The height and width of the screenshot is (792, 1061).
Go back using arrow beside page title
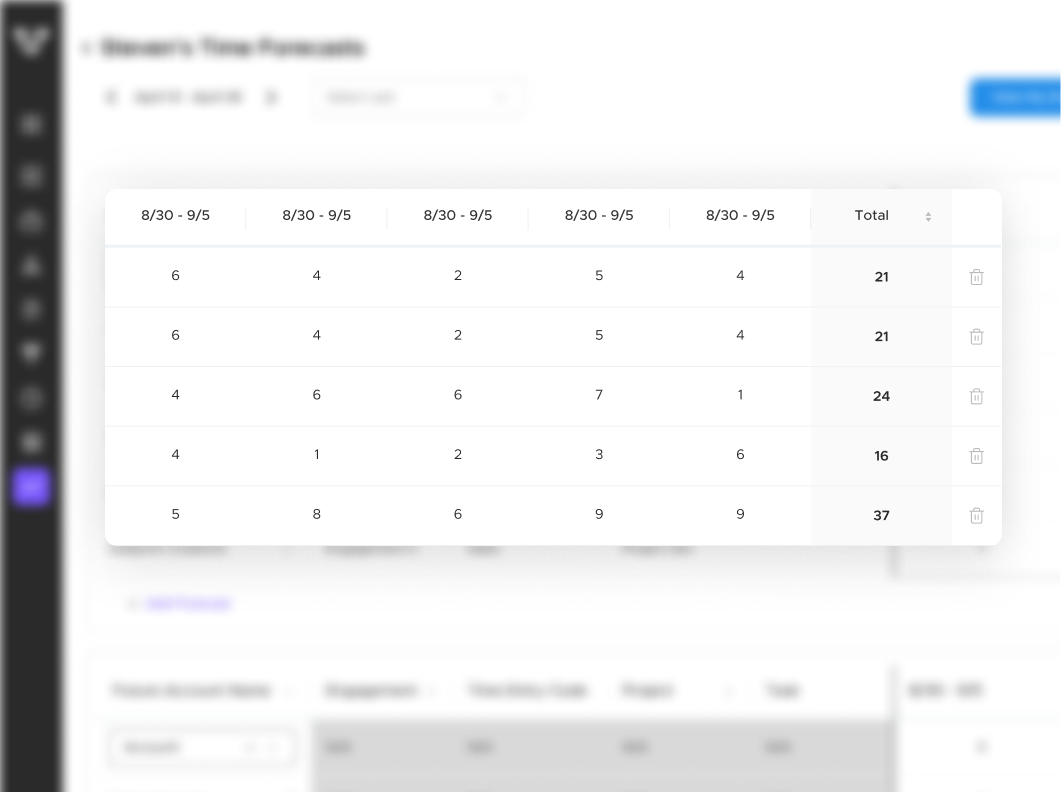(x=86, y=48)
